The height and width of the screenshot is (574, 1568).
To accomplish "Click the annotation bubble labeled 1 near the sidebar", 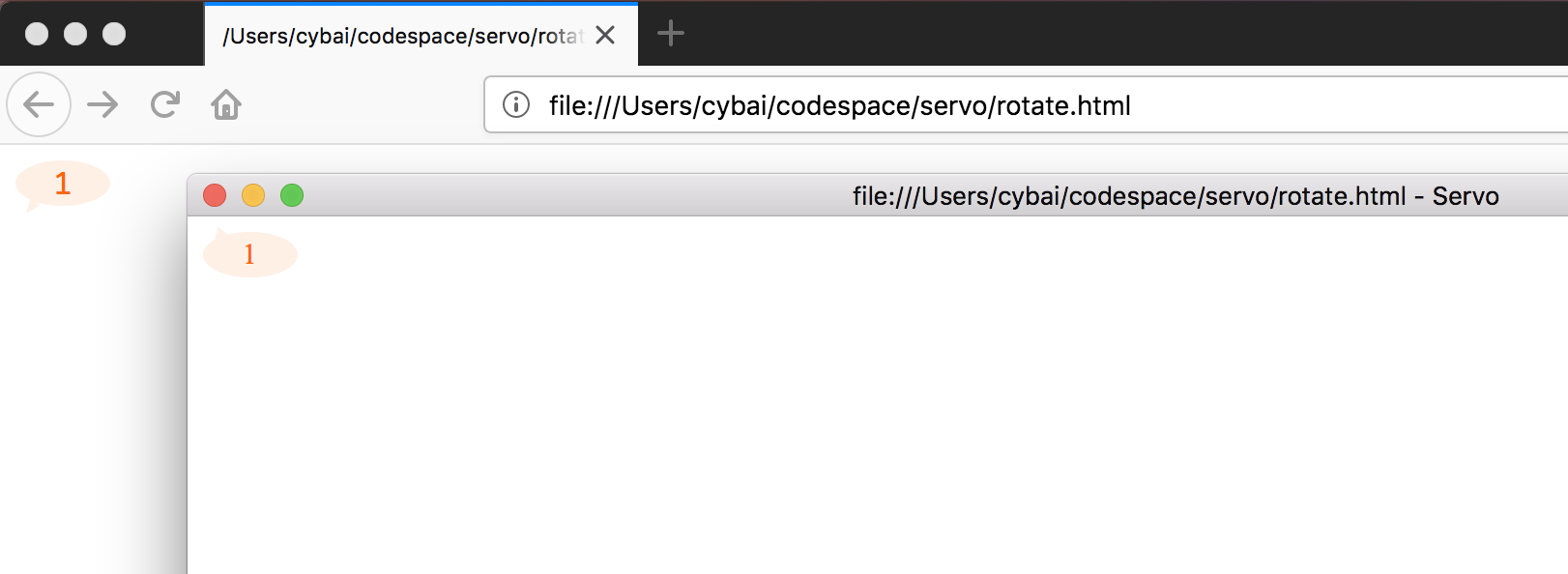I will coord(61,184).
